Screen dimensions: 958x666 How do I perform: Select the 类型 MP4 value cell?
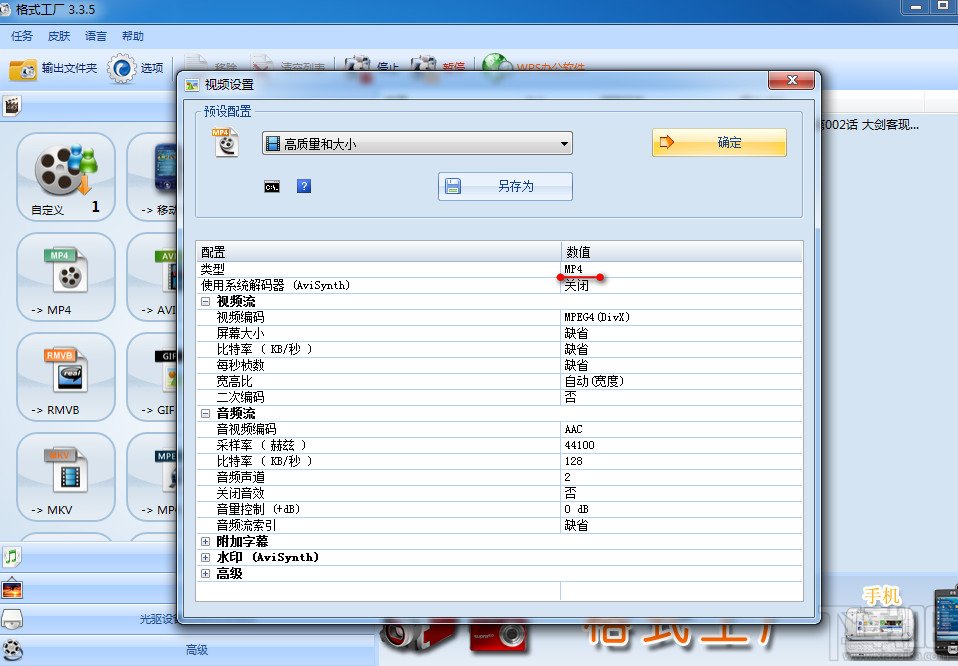point(681,269)
